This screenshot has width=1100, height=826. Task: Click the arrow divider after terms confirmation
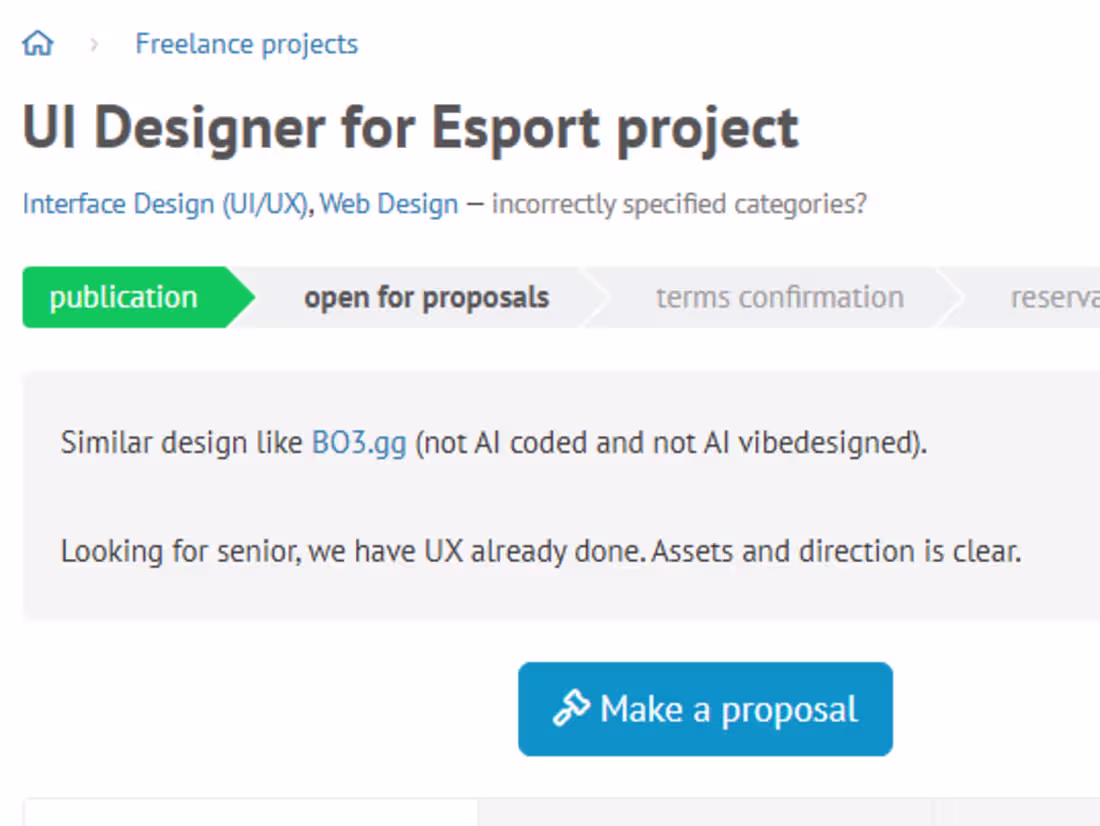[950, 298]
